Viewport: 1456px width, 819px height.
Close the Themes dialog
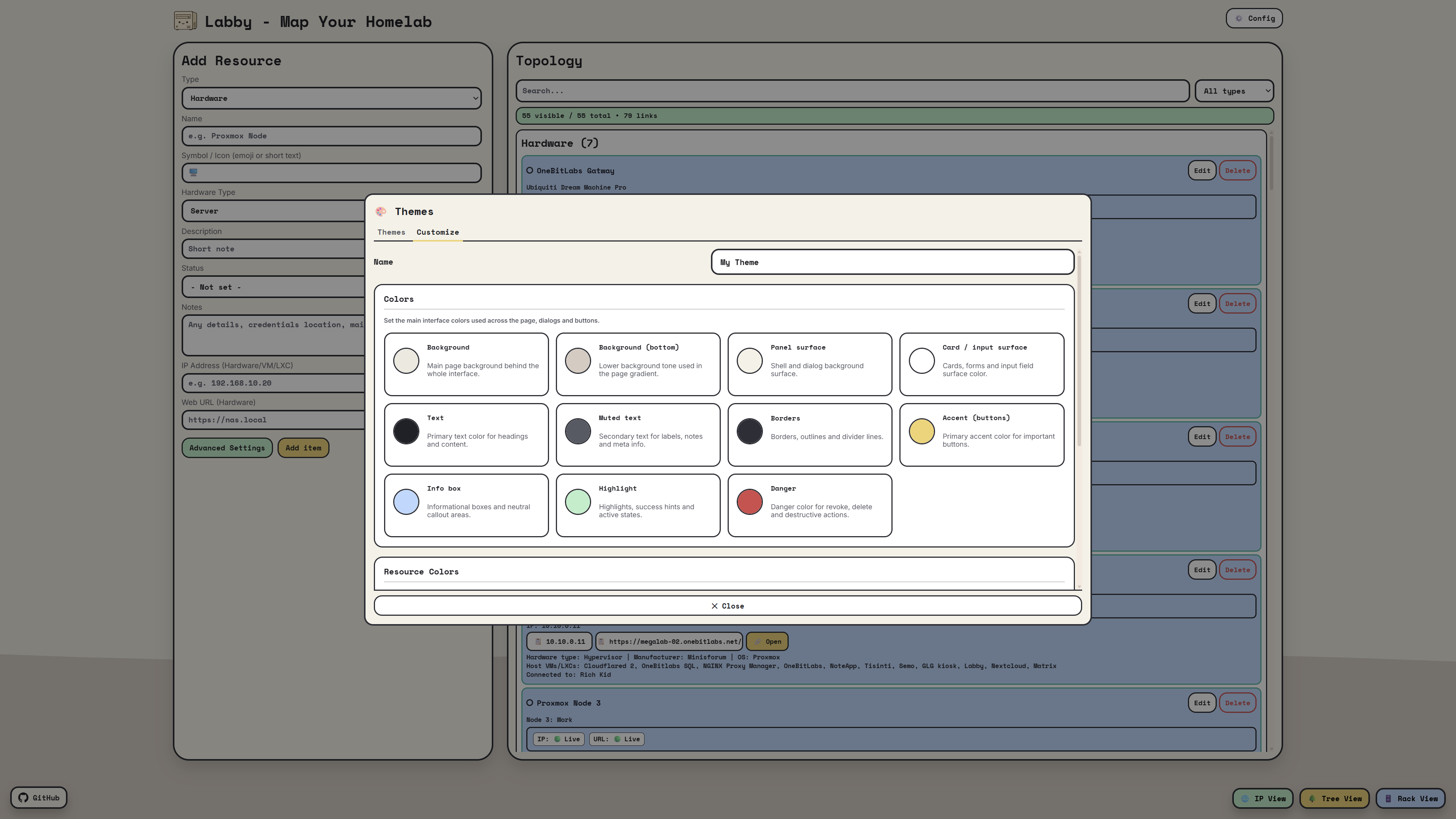[728, 606]
